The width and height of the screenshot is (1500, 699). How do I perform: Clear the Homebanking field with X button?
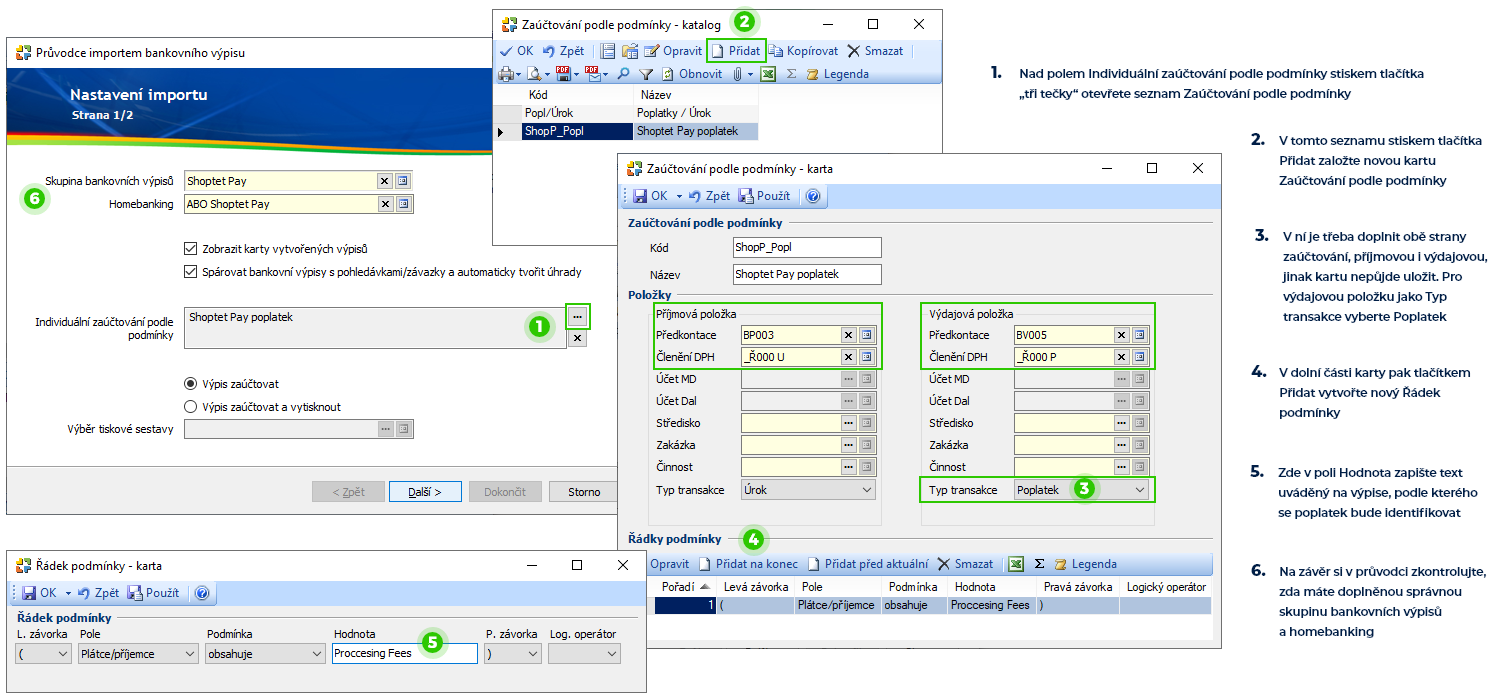click(x=385, y=204)
